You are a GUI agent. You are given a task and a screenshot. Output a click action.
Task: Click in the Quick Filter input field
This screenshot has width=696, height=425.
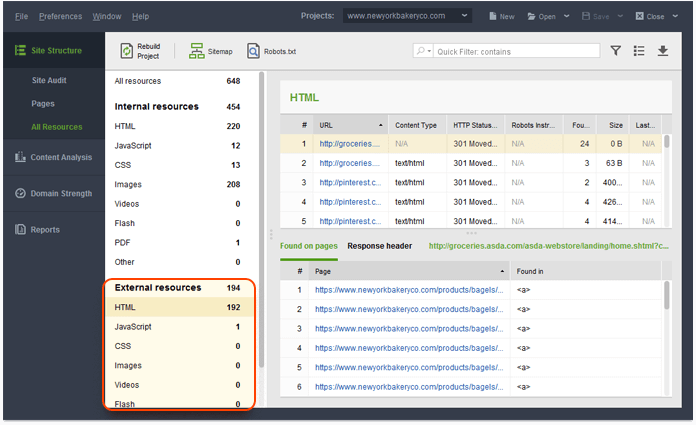pos(517,51)
